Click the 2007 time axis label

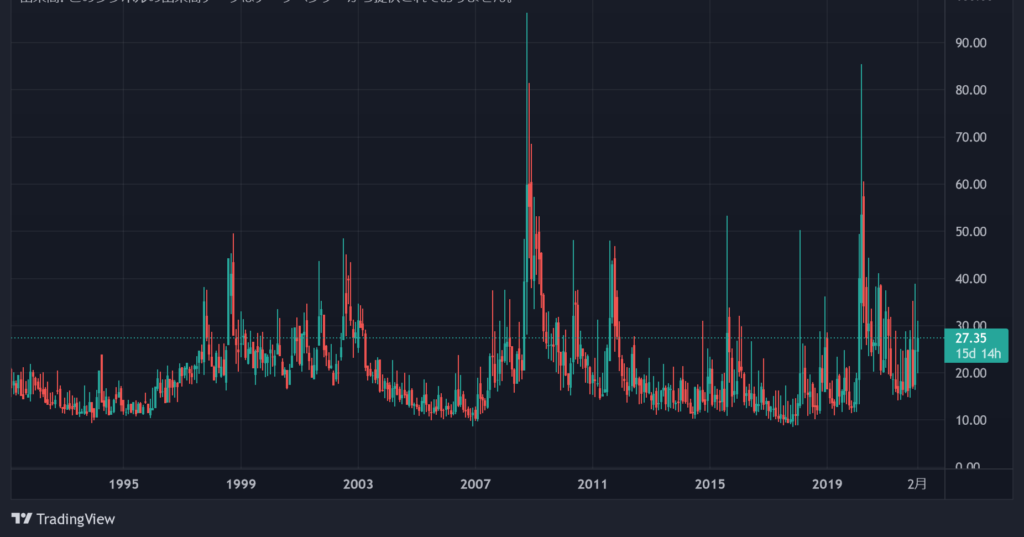point(475,484)
